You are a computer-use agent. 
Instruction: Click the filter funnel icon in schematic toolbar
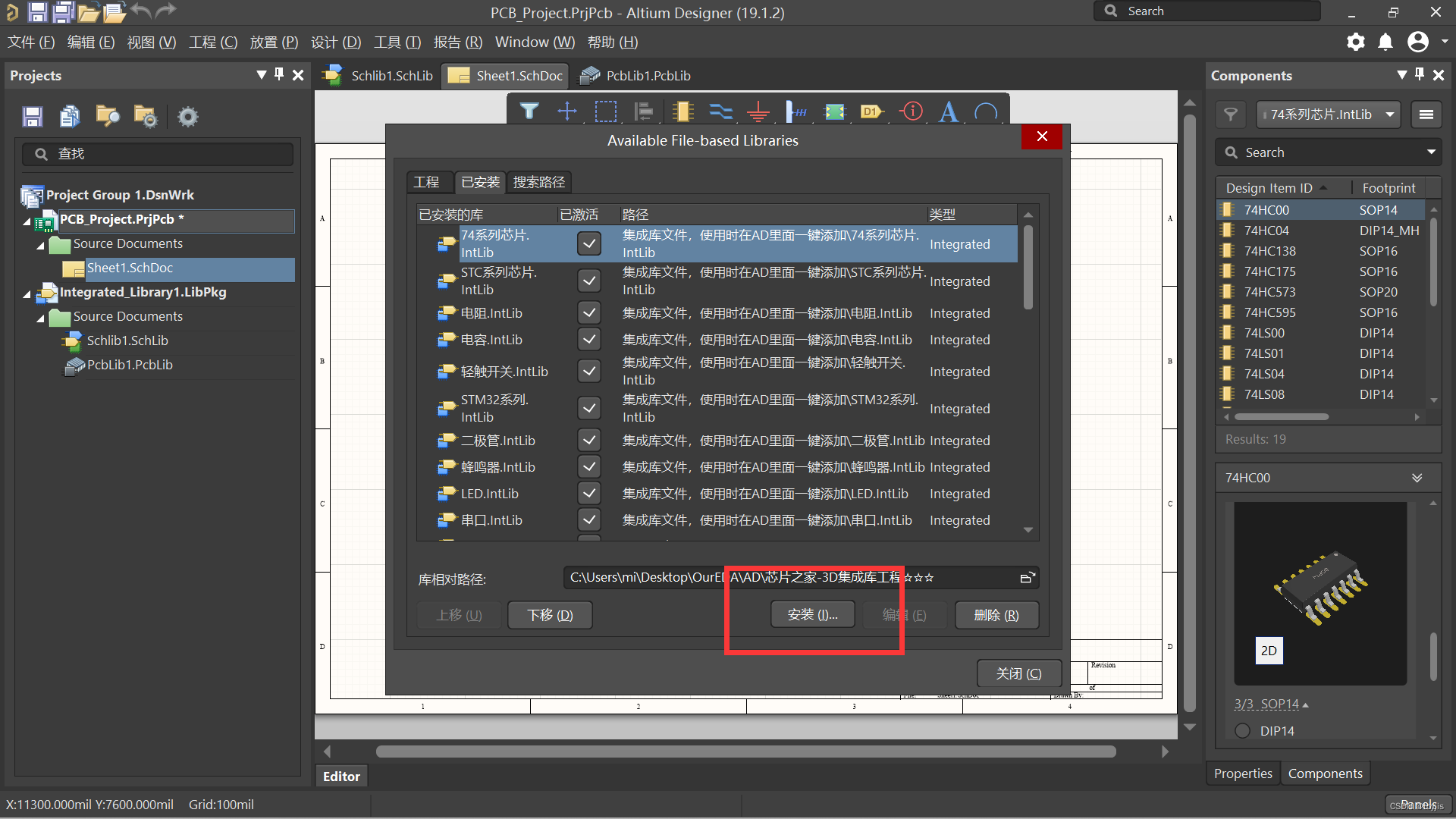(x=529, y=111)
